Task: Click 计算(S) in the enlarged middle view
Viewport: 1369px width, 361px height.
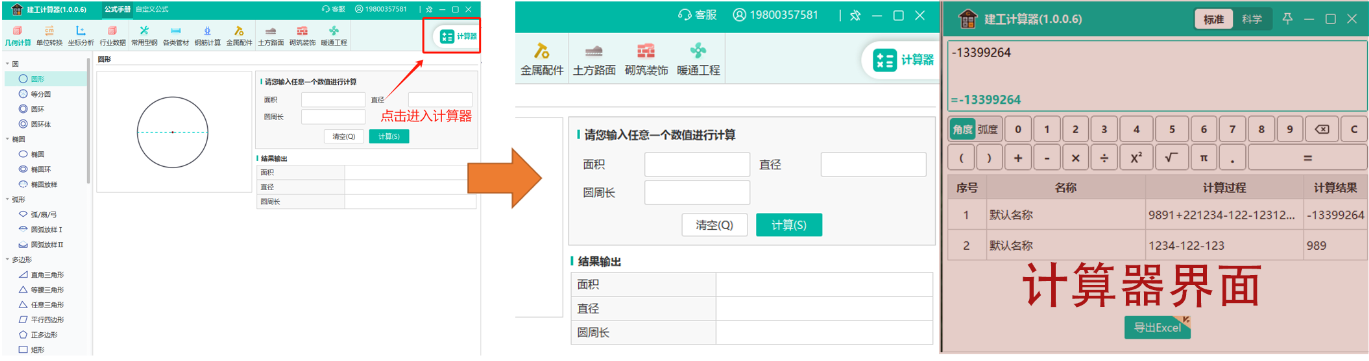Action: (789, 225)
